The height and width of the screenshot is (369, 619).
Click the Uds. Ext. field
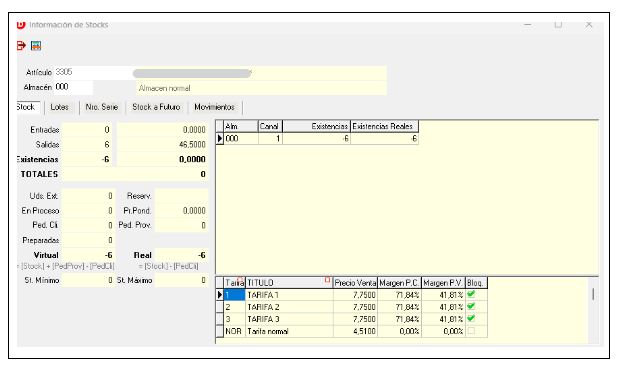pyautogui.click(x=88, y=196)
